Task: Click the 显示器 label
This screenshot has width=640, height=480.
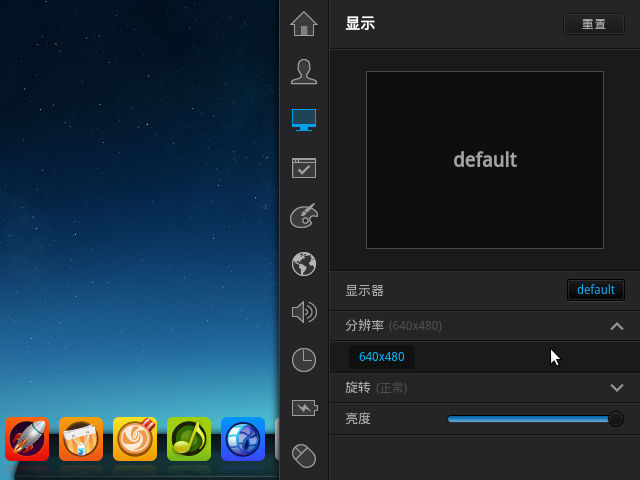Action: point(364,291)
